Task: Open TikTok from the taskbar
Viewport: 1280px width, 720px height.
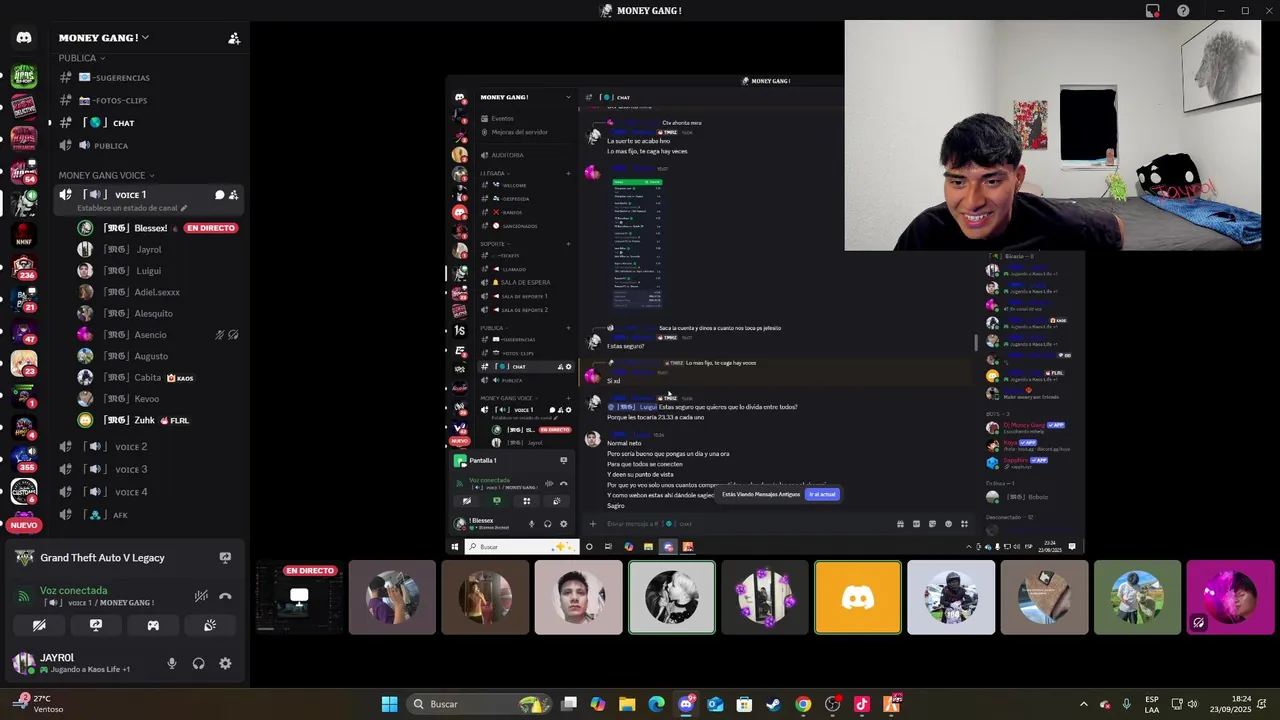Action: (x=862, y=704)
